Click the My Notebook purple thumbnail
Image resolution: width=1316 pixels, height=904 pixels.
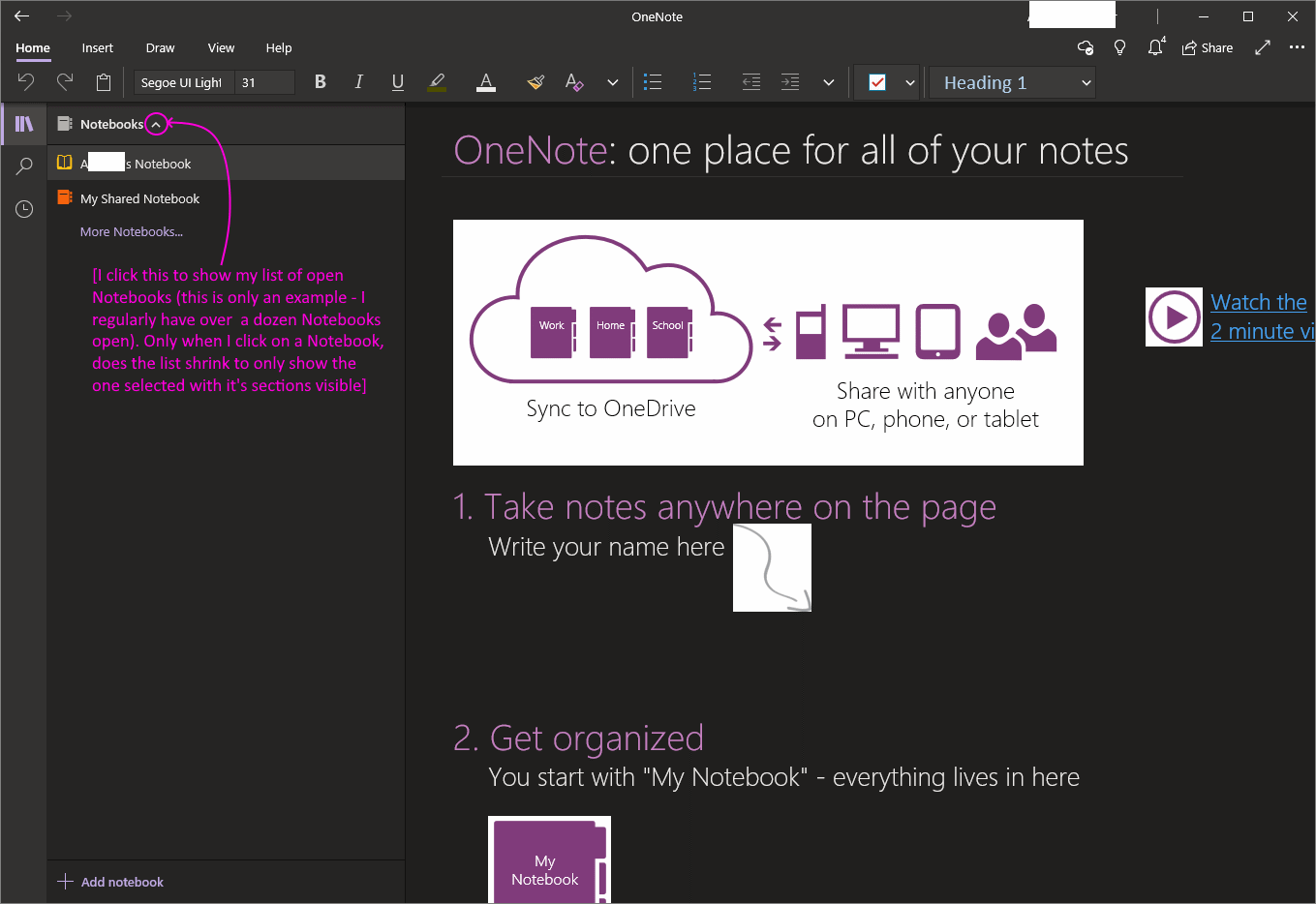[549, 860]
